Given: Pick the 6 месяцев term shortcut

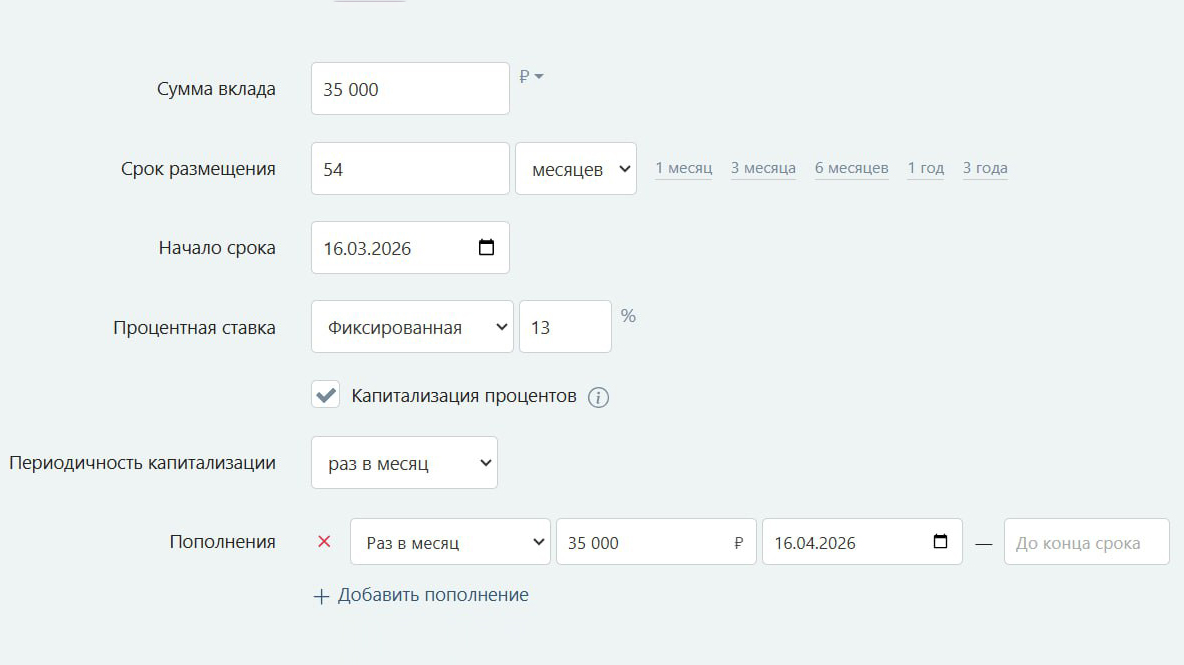Looking at the screenshot, I should tap(851, 168).
